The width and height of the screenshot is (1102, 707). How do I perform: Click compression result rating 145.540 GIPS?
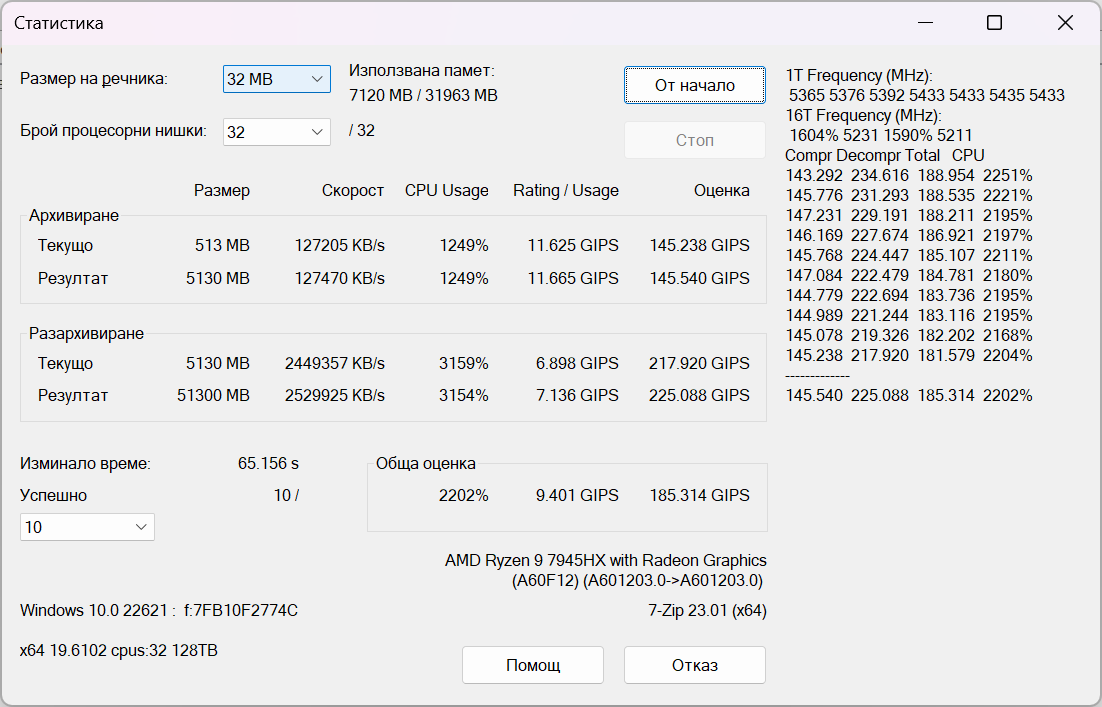click(699, 278)
